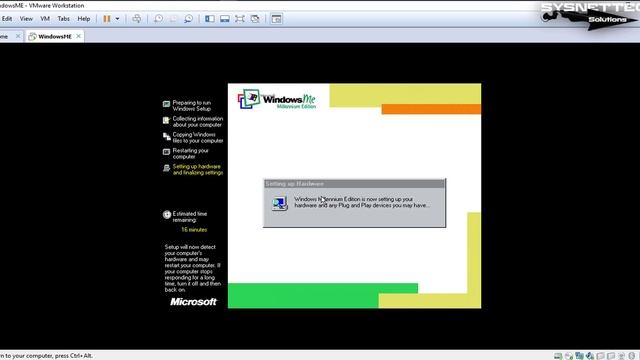640x360 pixels.
Task: Click Send Ctrl+Alt+Del toolbar icon
Action: coord(137,19)
